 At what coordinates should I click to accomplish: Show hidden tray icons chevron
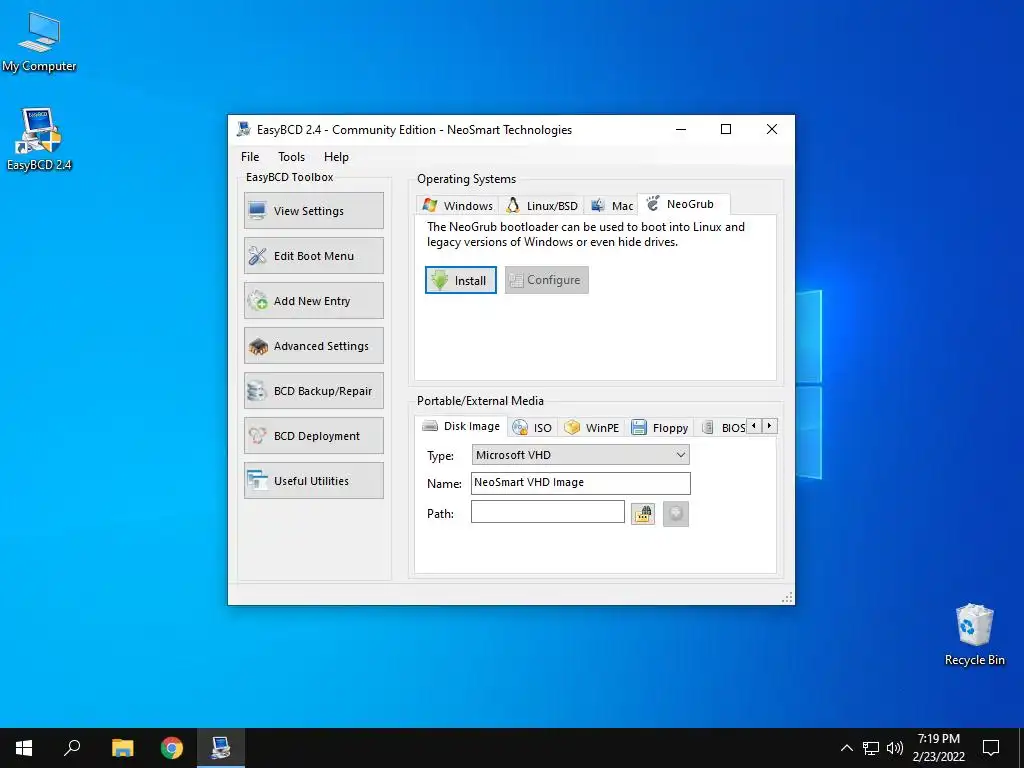coord(846,748)
